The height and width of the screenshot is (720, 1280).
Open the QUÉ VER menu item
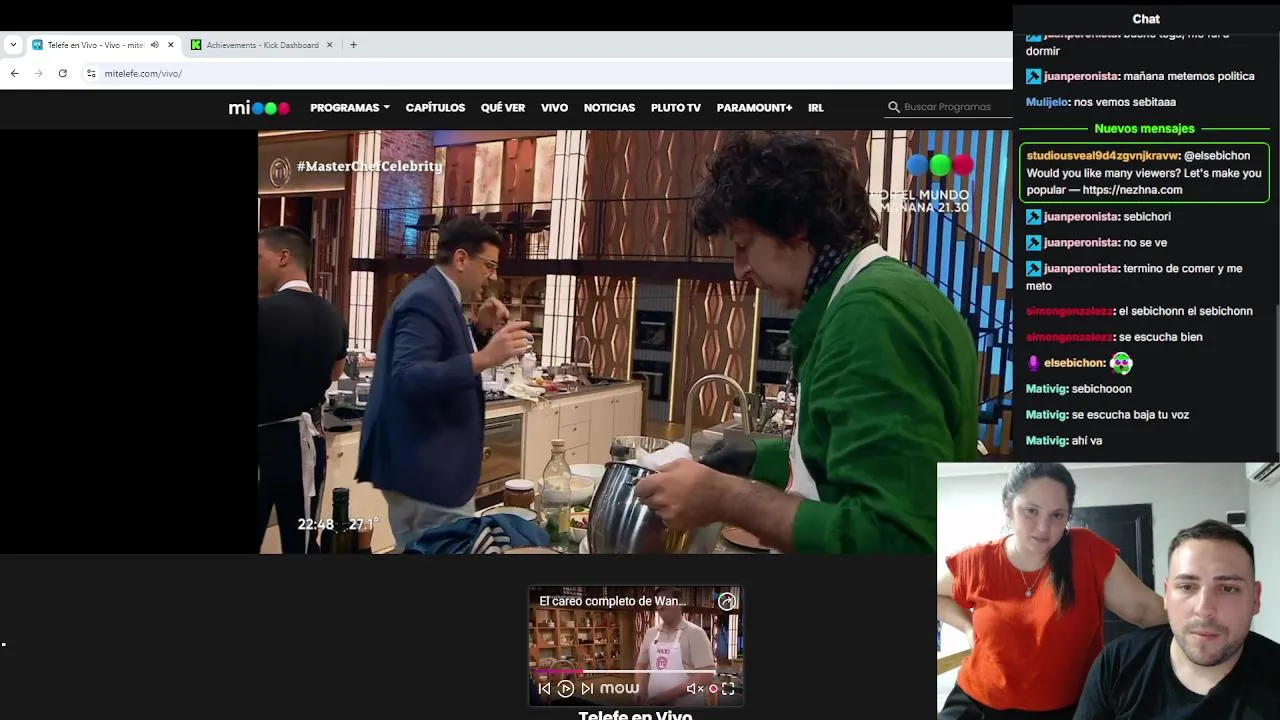click(503, 108)
